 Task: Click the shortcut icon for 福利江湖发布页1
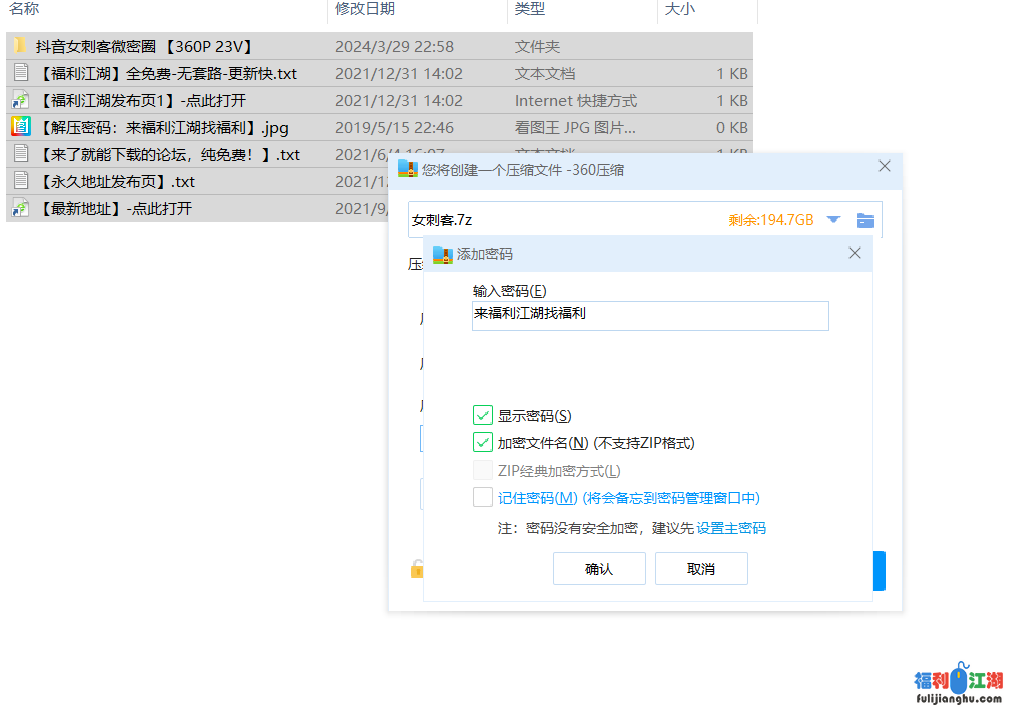tap(20, 100)
